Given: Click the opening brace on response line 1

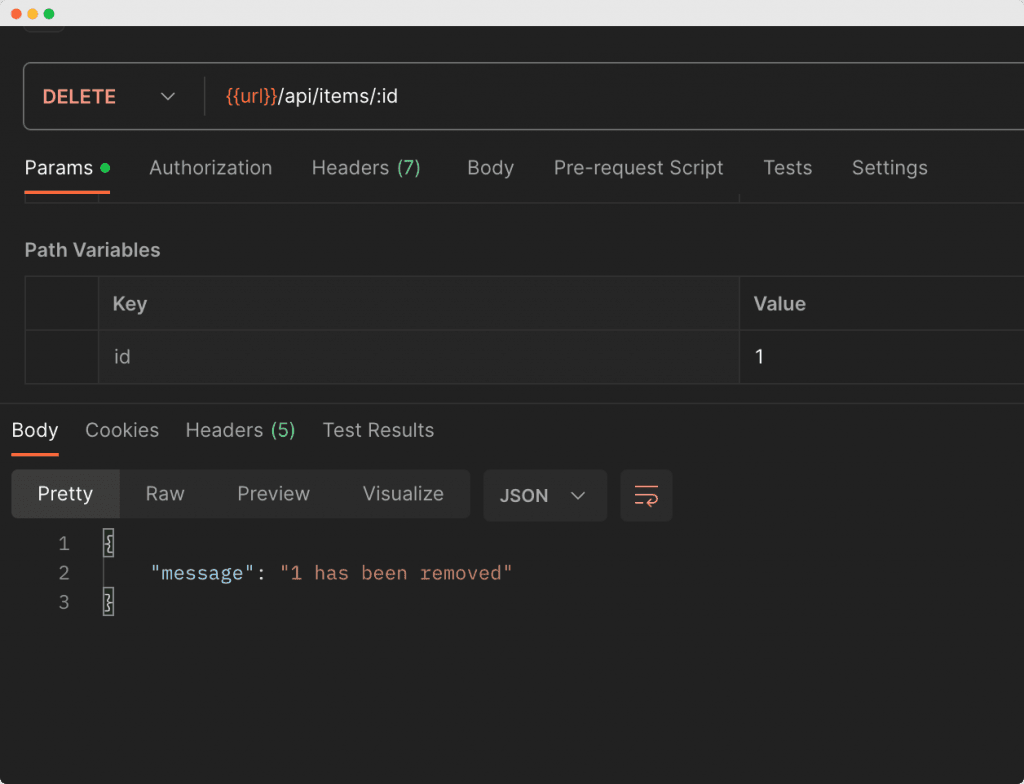Looking at the screenshot, I should tap(108, 543).
